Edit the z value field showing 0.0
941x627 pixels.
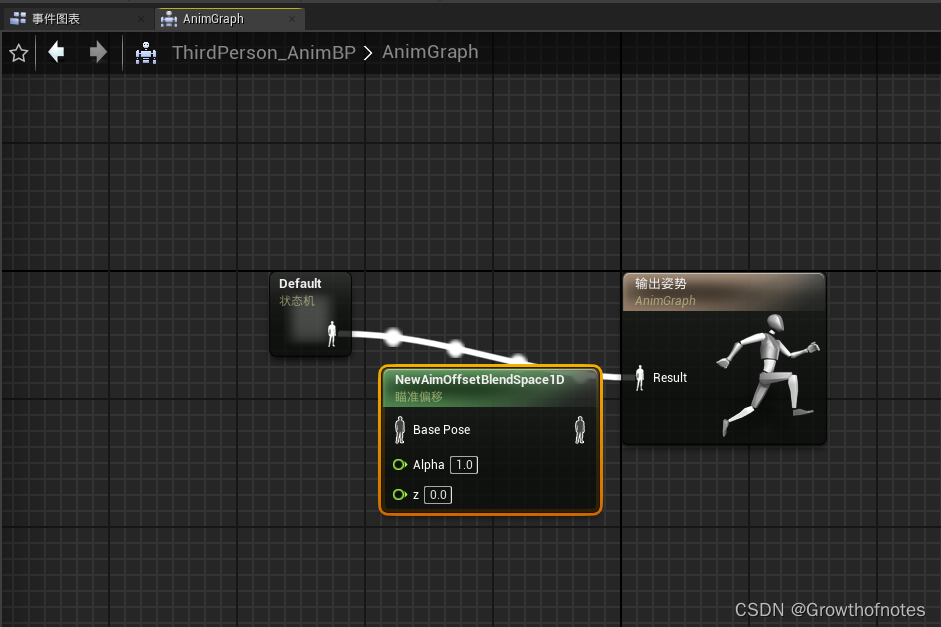pos(437,494)
